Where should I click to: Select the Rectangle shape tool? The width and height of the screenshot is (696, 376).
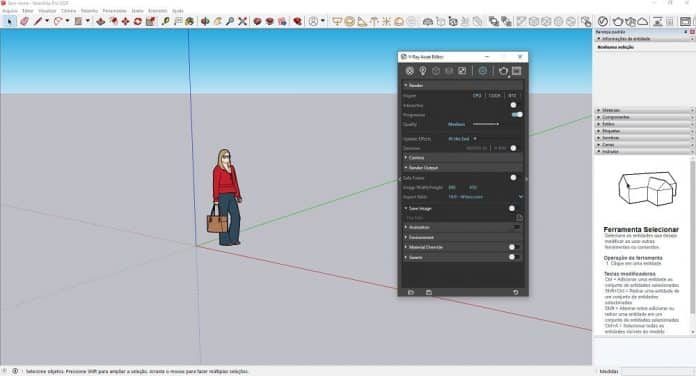point(78,21)
